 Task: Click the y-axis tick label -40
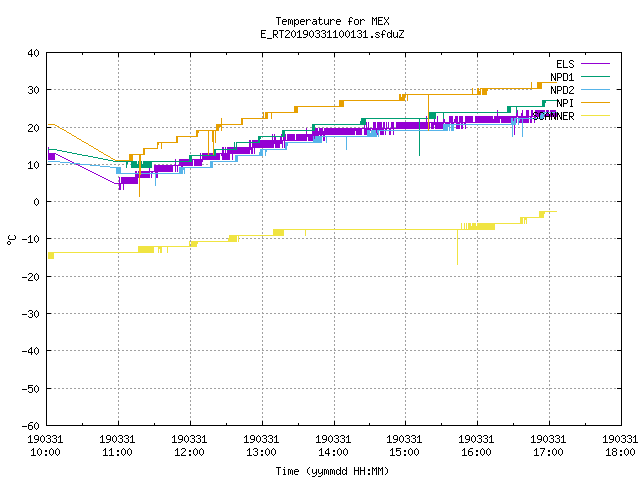point(31,351)
